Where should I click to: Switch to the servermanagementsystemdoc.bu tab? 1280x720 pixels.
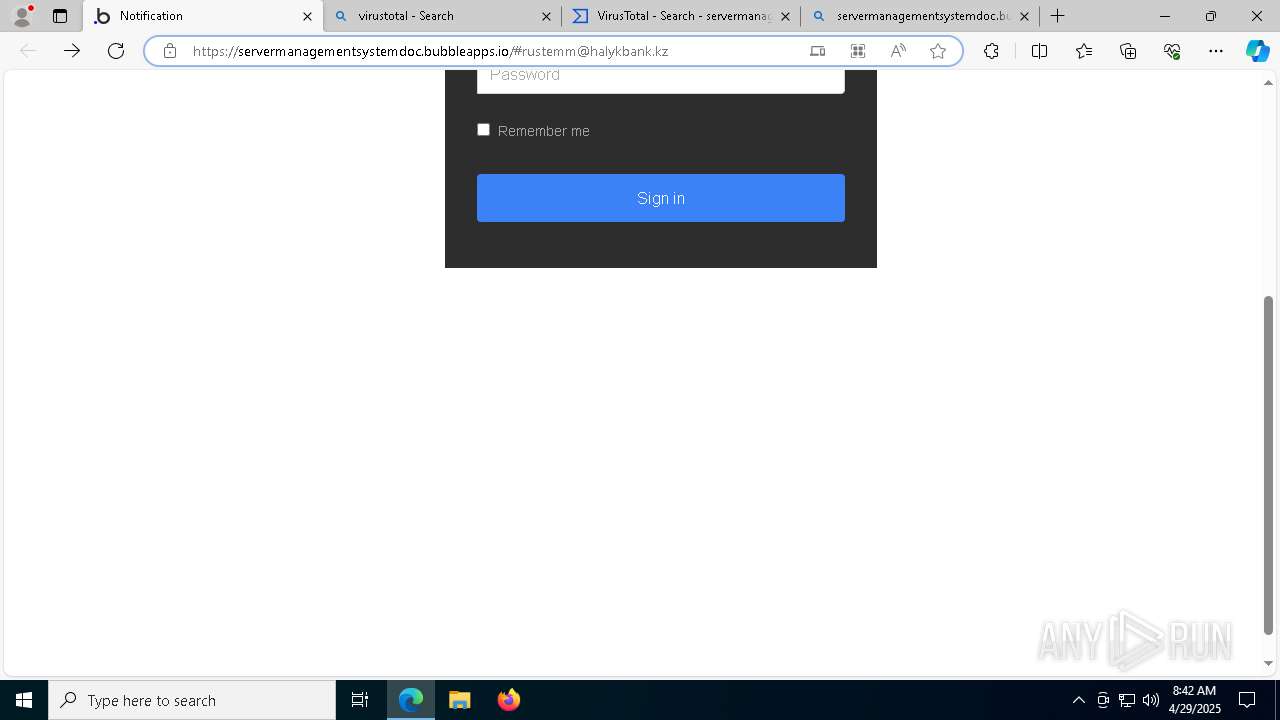coord(919,16)
